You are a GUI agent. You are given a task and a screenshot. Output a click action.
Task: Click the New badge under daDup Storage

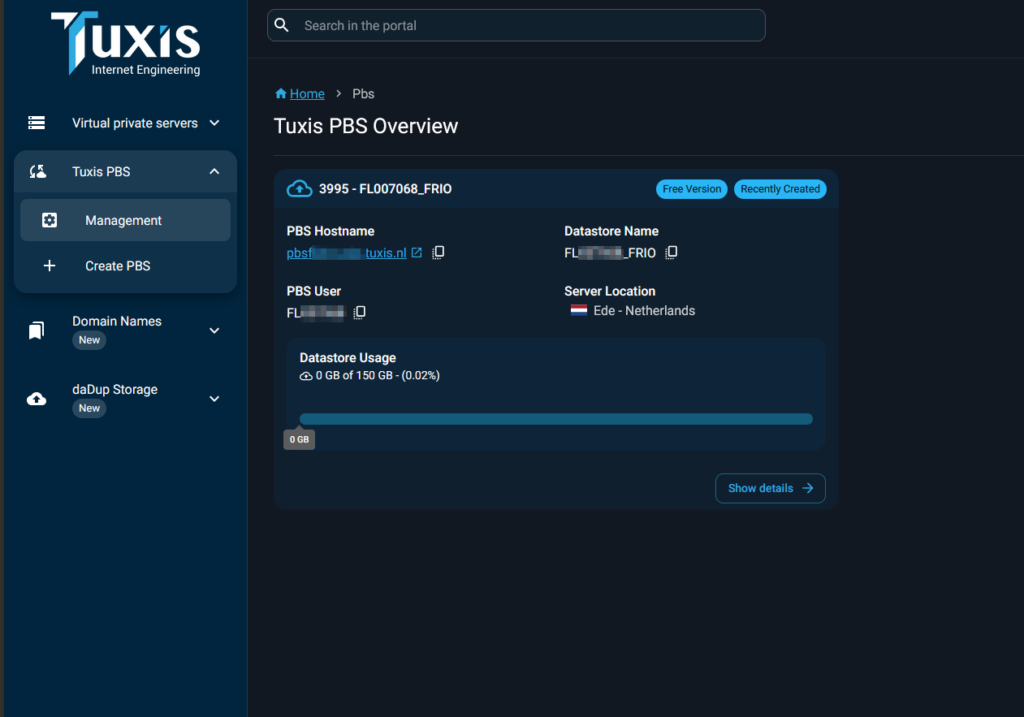tap(89, 409)
